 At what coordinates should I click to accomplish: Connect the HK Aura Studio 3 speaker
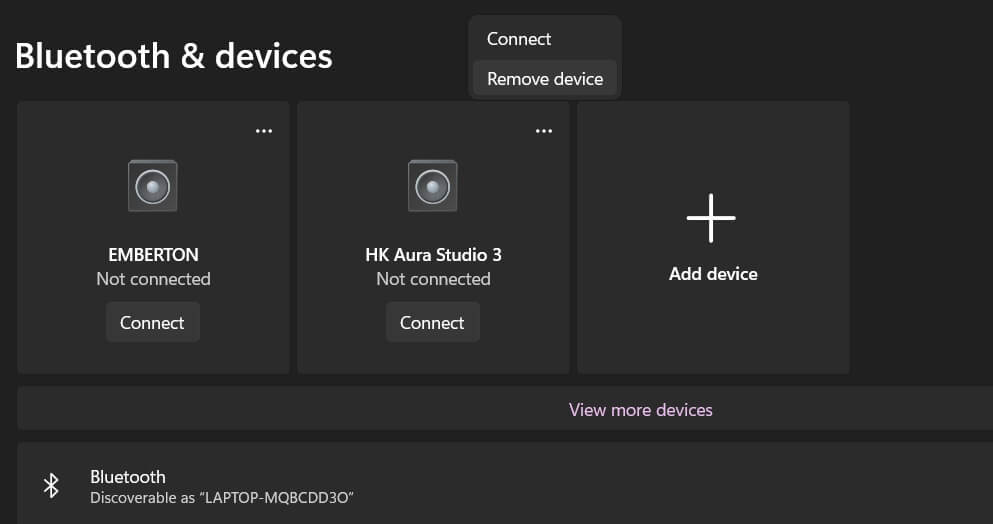point(433,323)
